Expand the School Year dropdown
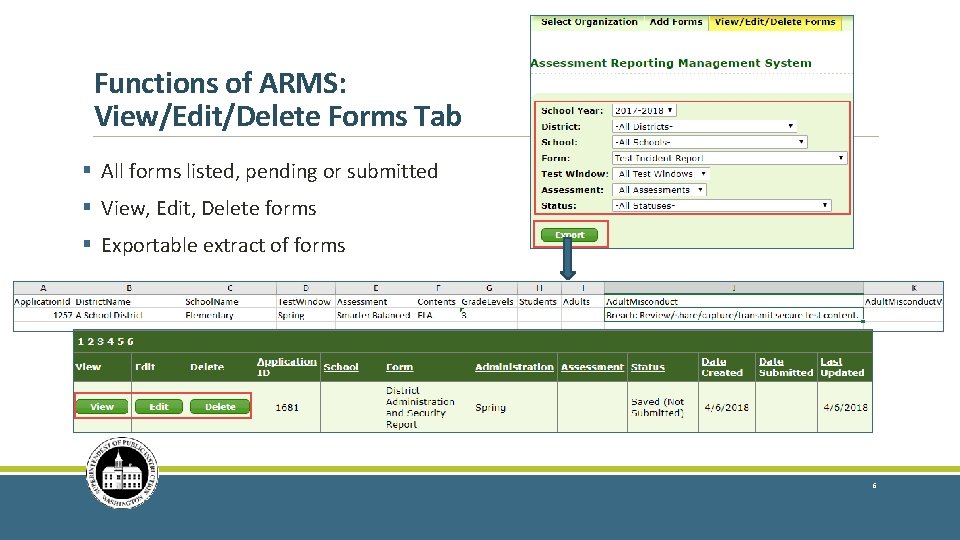The image size is (960, 540). tap(644, 111)
